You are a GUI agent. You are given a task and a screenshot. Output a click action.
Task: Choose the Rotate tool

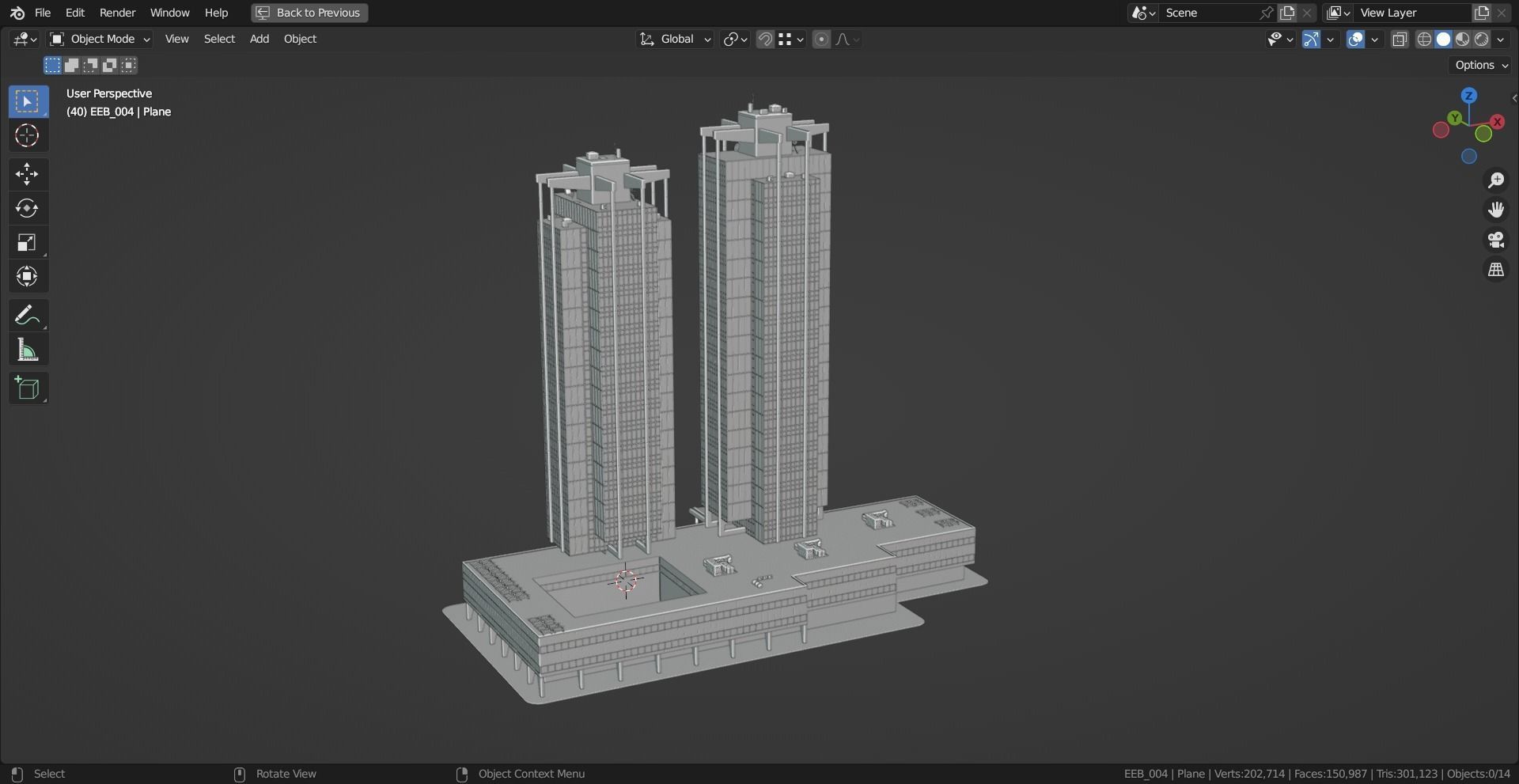28,208
